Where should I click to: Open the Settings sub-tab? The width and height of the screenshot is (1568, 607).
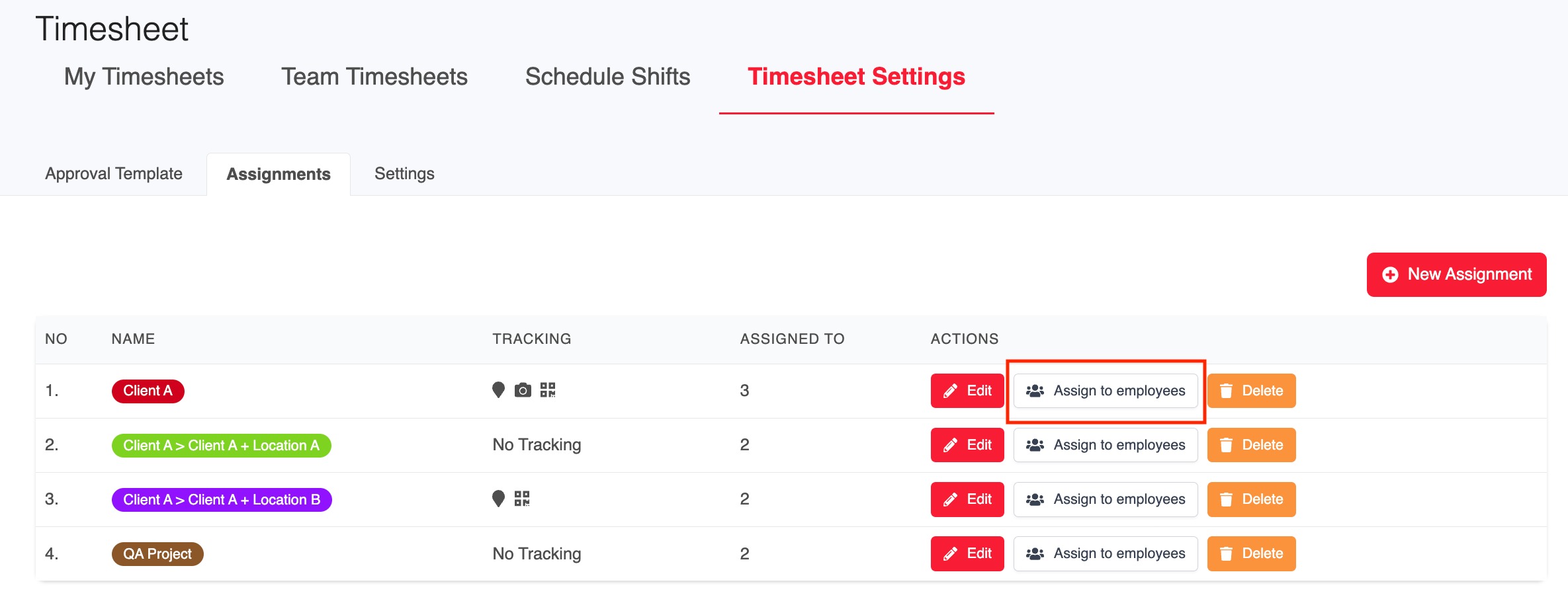click(404, 174)
